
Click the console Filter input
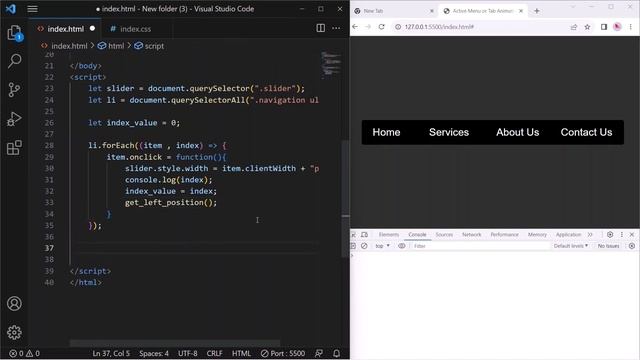(x=480, y=246)
